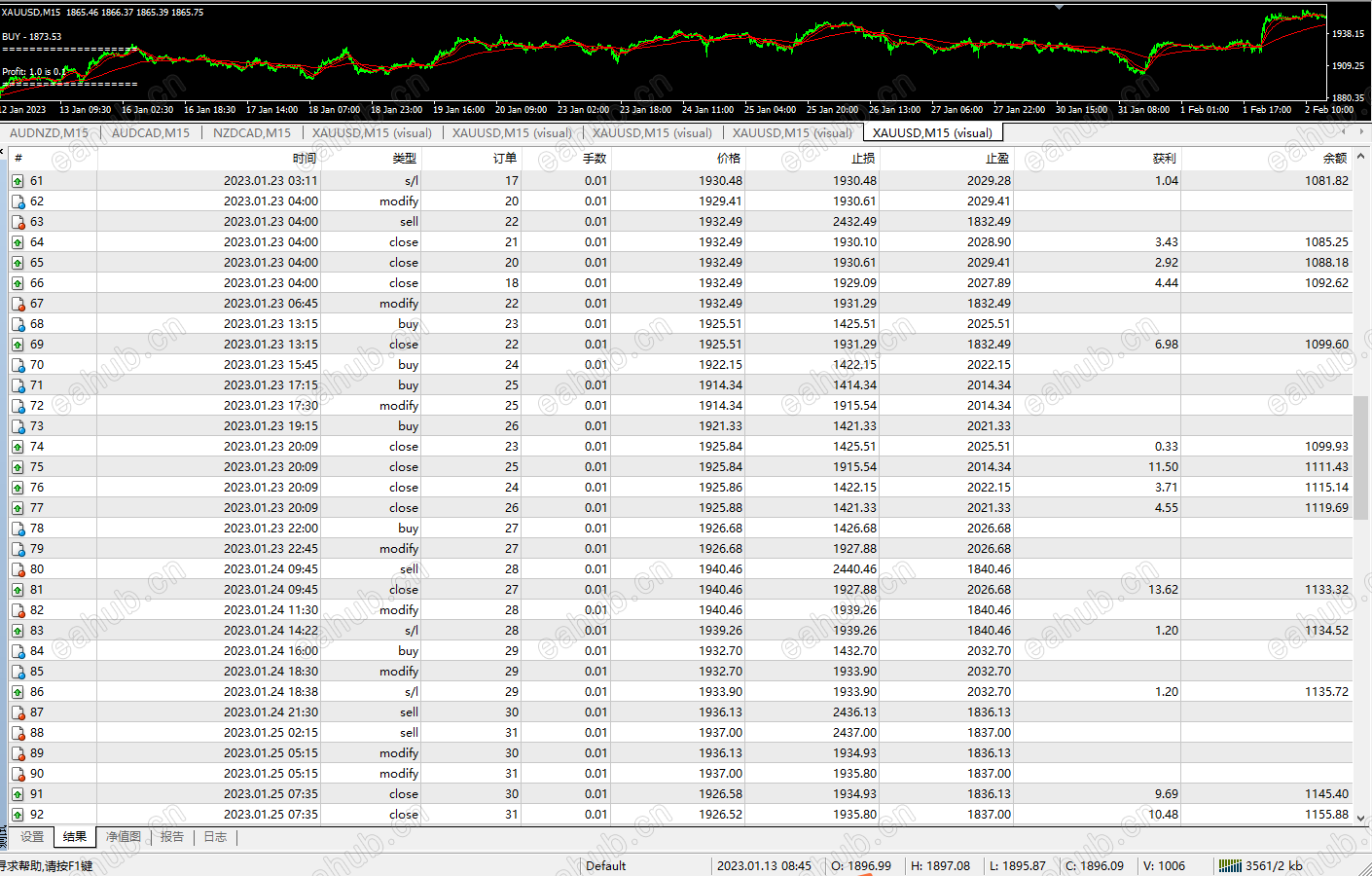Open the 日志 tester tab

click(x=215, y=837)
